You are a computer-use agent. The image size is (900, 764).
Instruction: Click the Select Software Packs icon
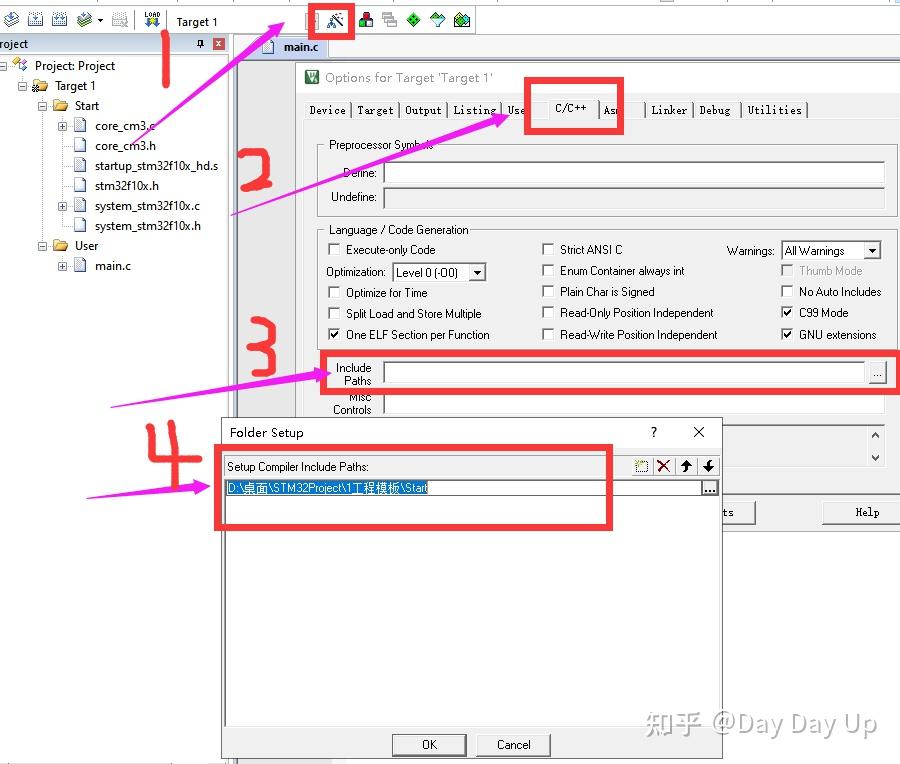pyautogui.click(x=437, y=21)
